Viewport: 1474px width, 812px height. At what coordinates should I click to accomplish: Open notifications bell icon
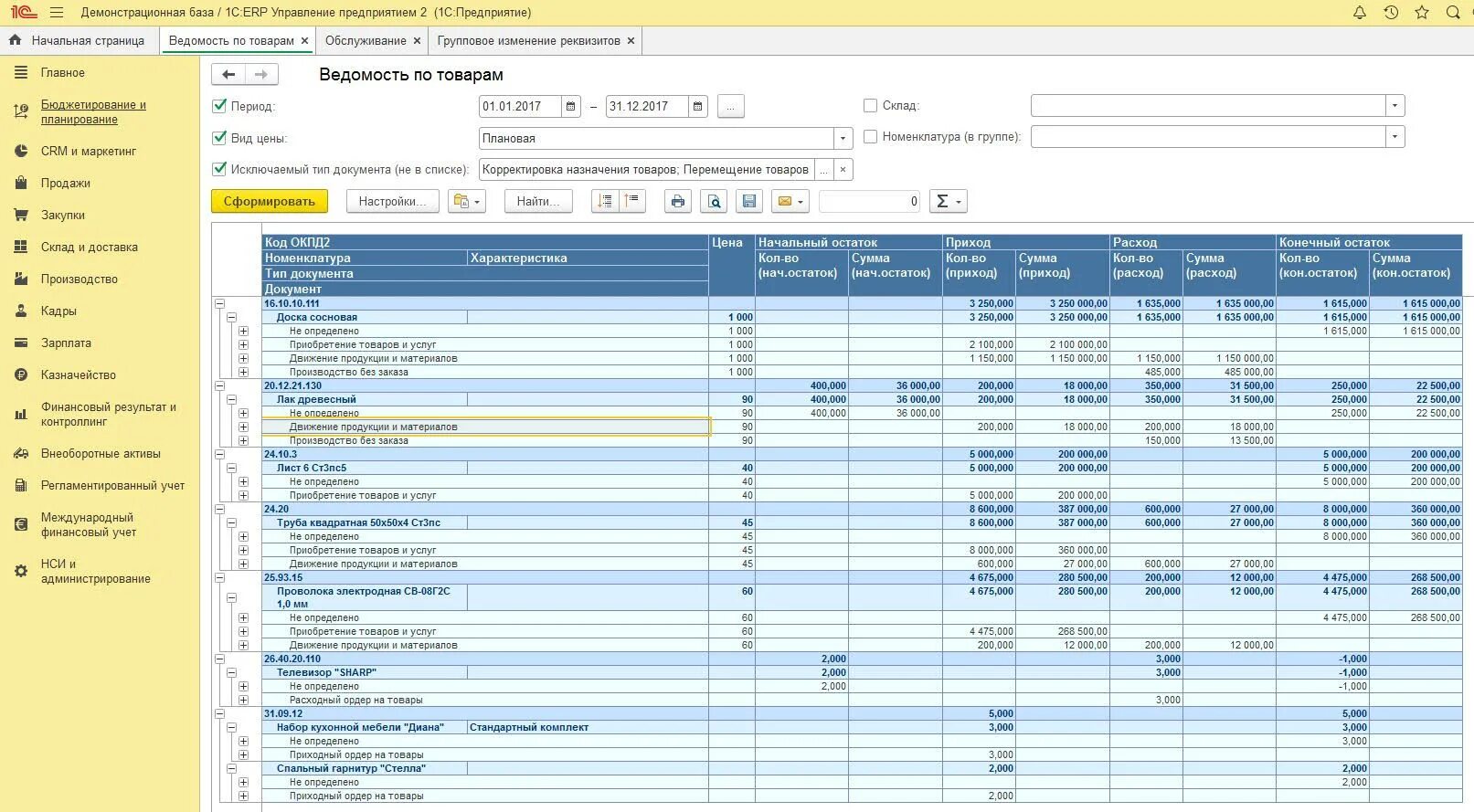(x=1360, y=13)
